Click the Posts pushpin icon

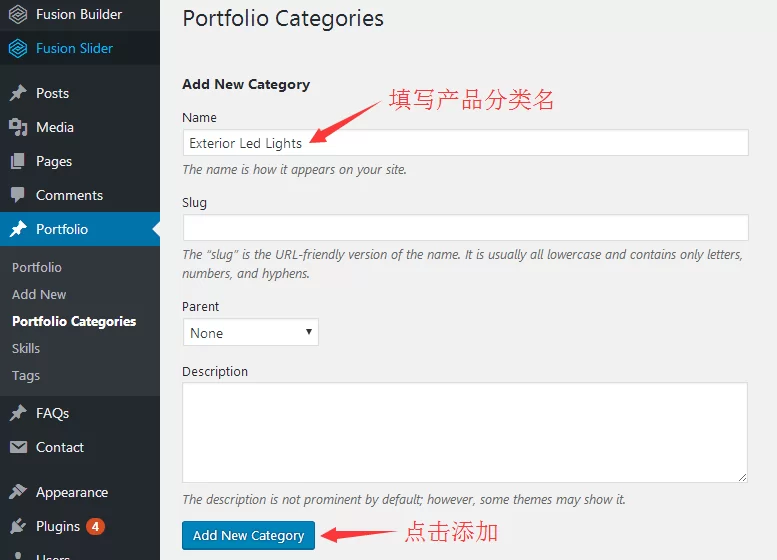pyautogui.click(x=18, y=93)
